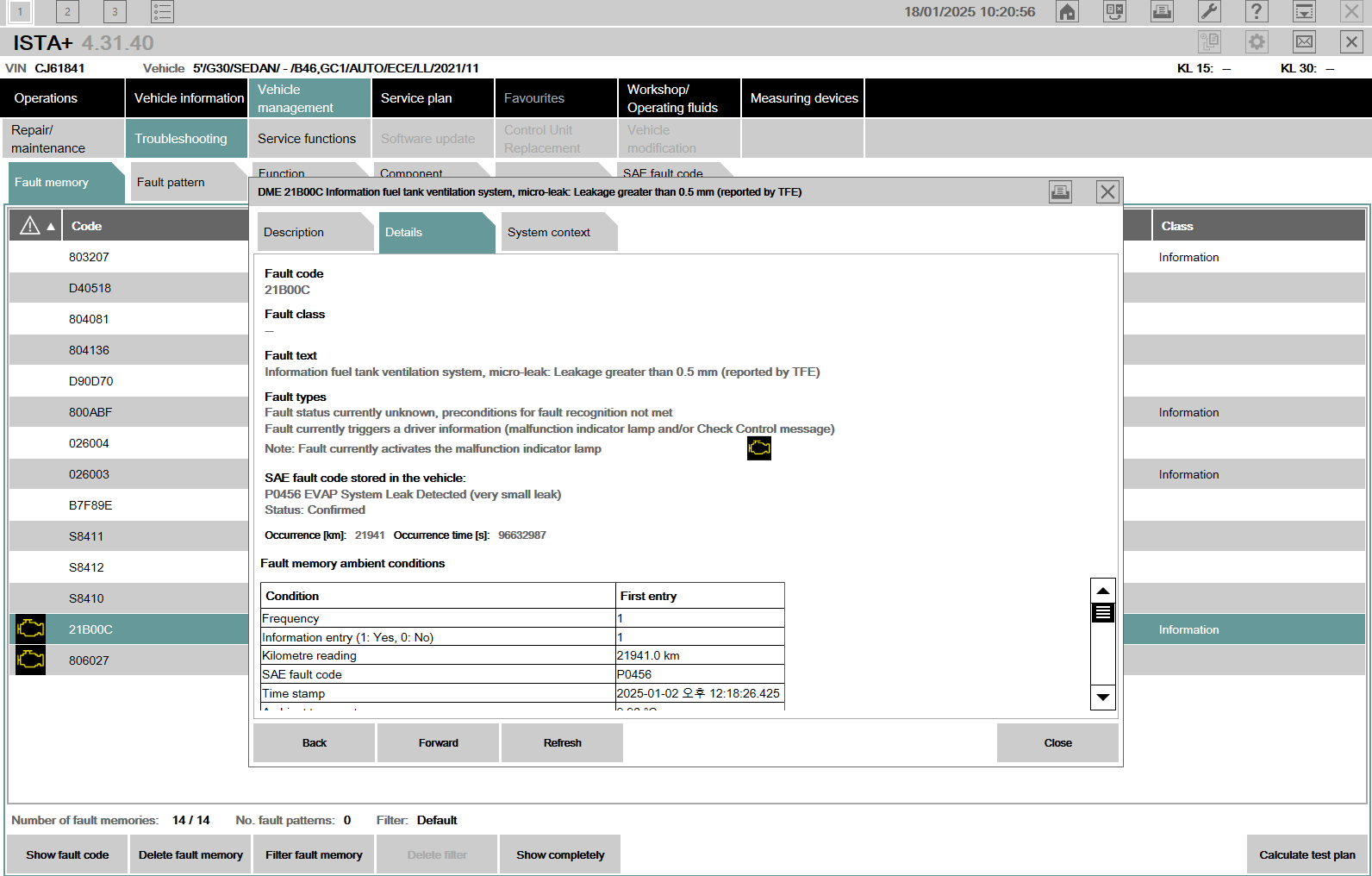Open Service functions submenu

pos(309,139)
